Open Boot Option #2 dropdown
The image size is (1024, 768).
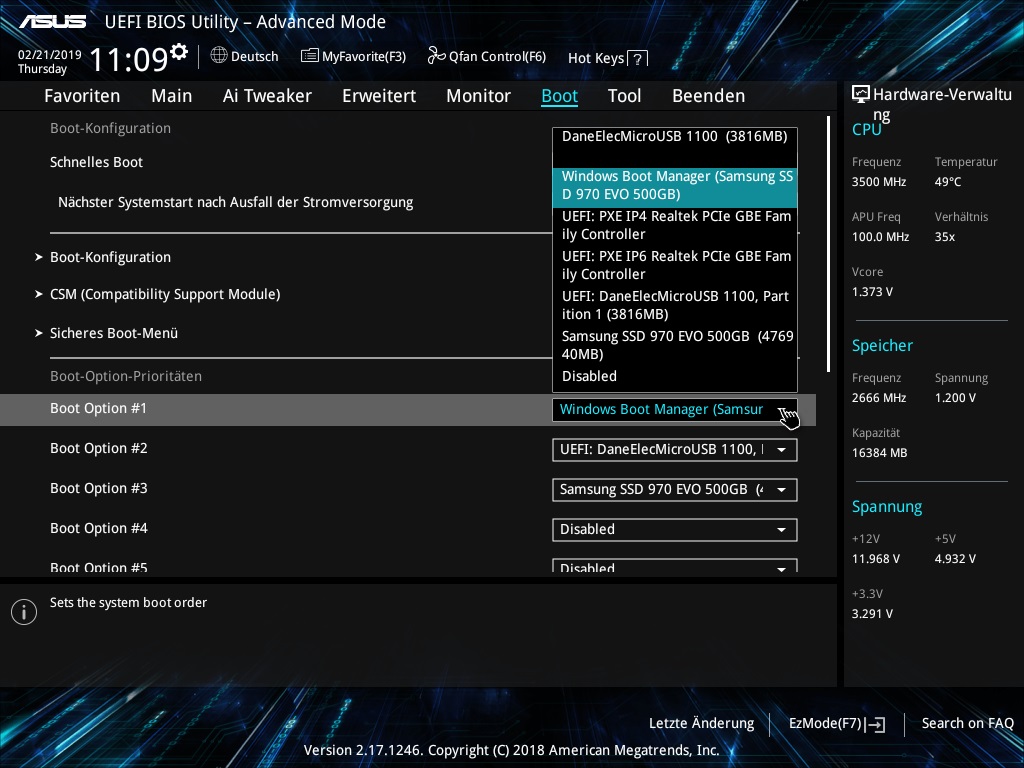pyautogui.click(x=675, y=449)
